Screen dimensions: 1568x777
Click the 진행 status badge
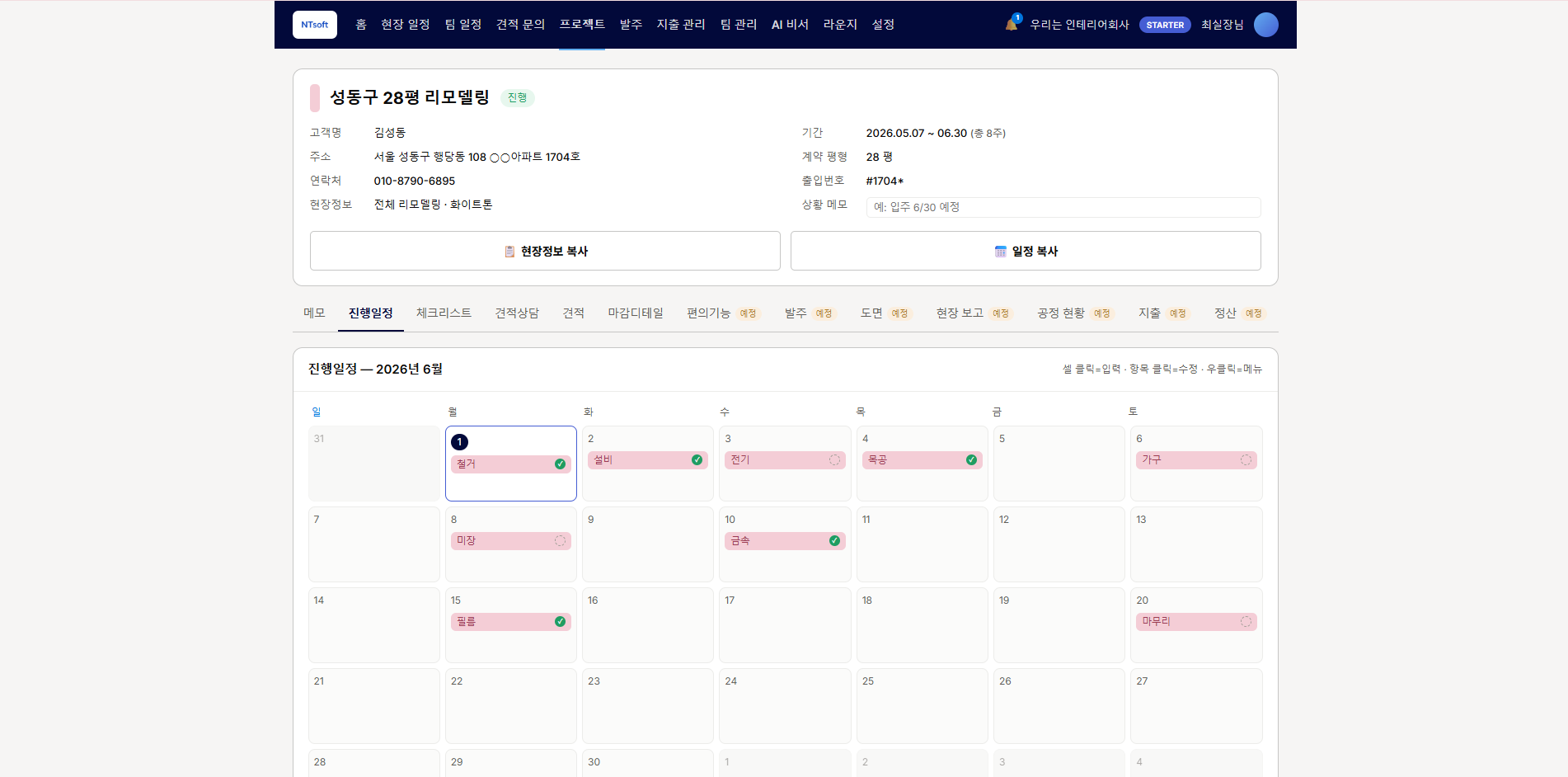point(518,98)
